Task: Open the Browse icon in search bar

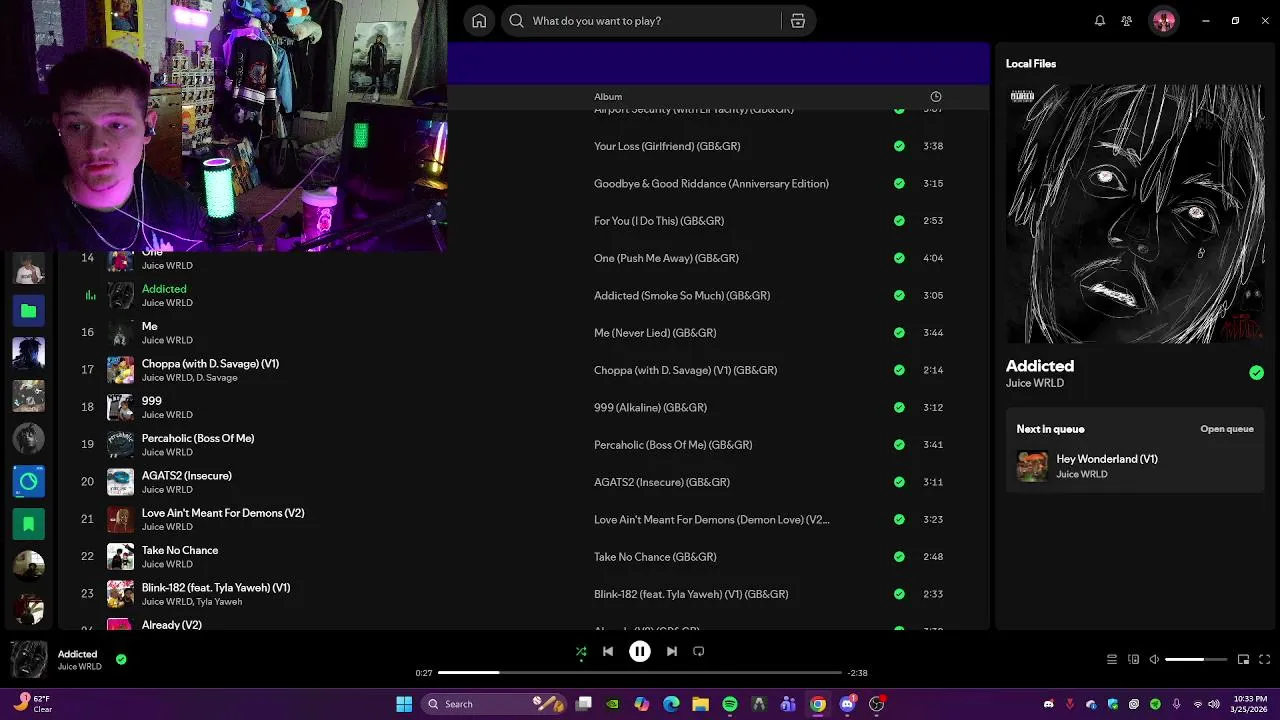Action: 798,21
